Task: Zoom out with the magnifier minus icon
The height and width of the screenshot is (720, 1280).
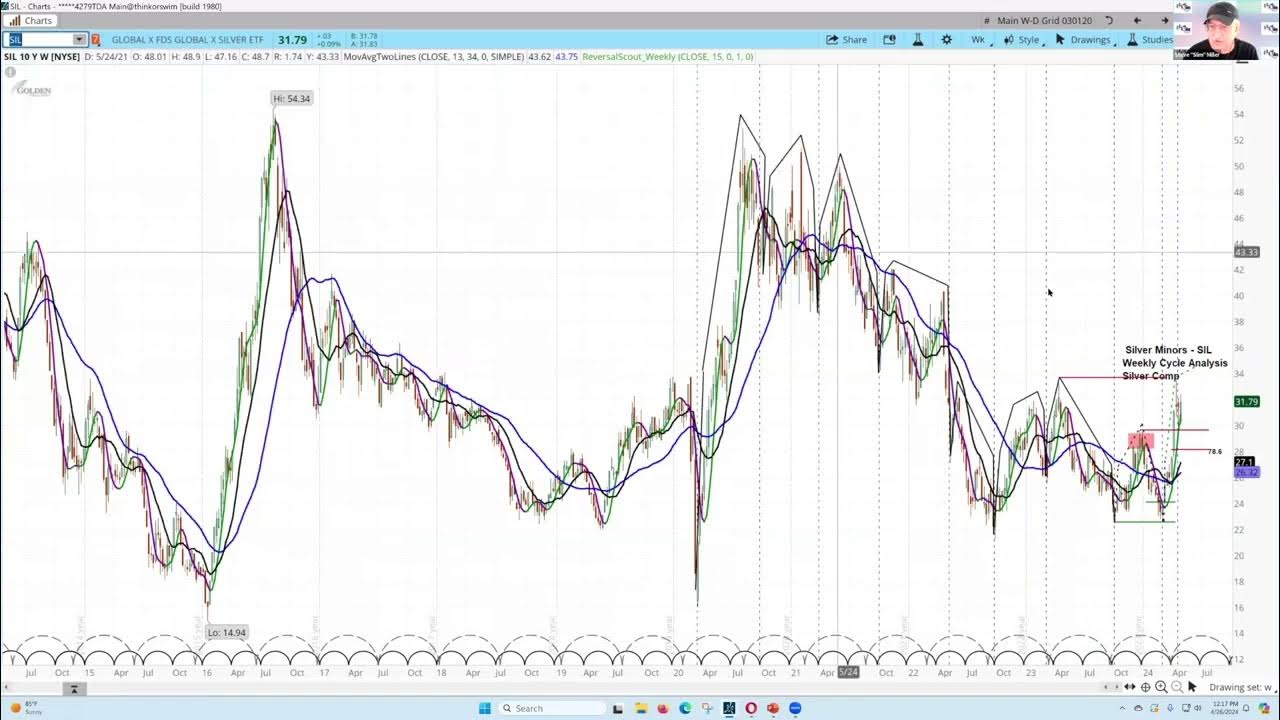Action: 1177,687
